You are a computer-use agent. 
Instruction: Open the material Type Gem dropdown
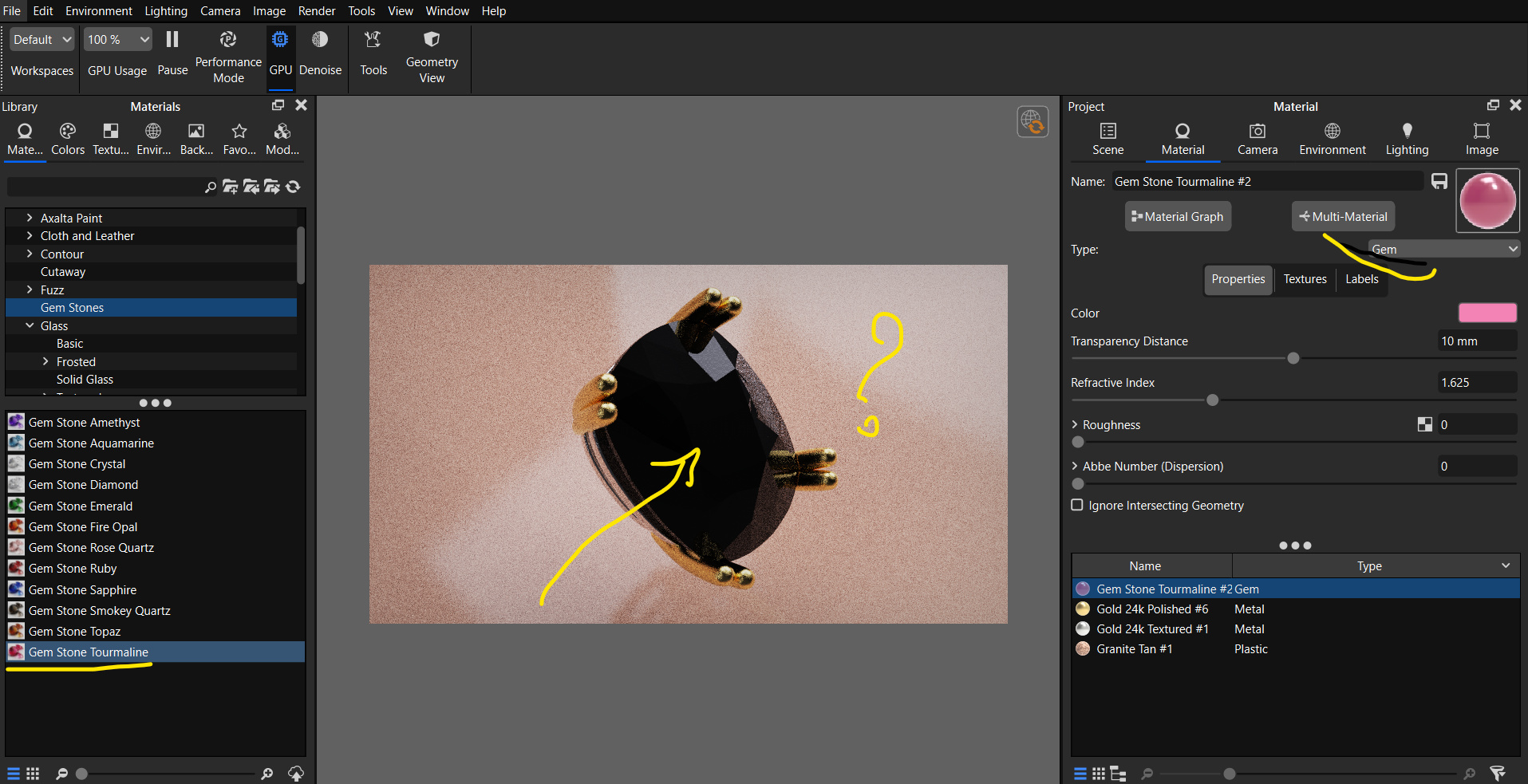[1443, 250]
